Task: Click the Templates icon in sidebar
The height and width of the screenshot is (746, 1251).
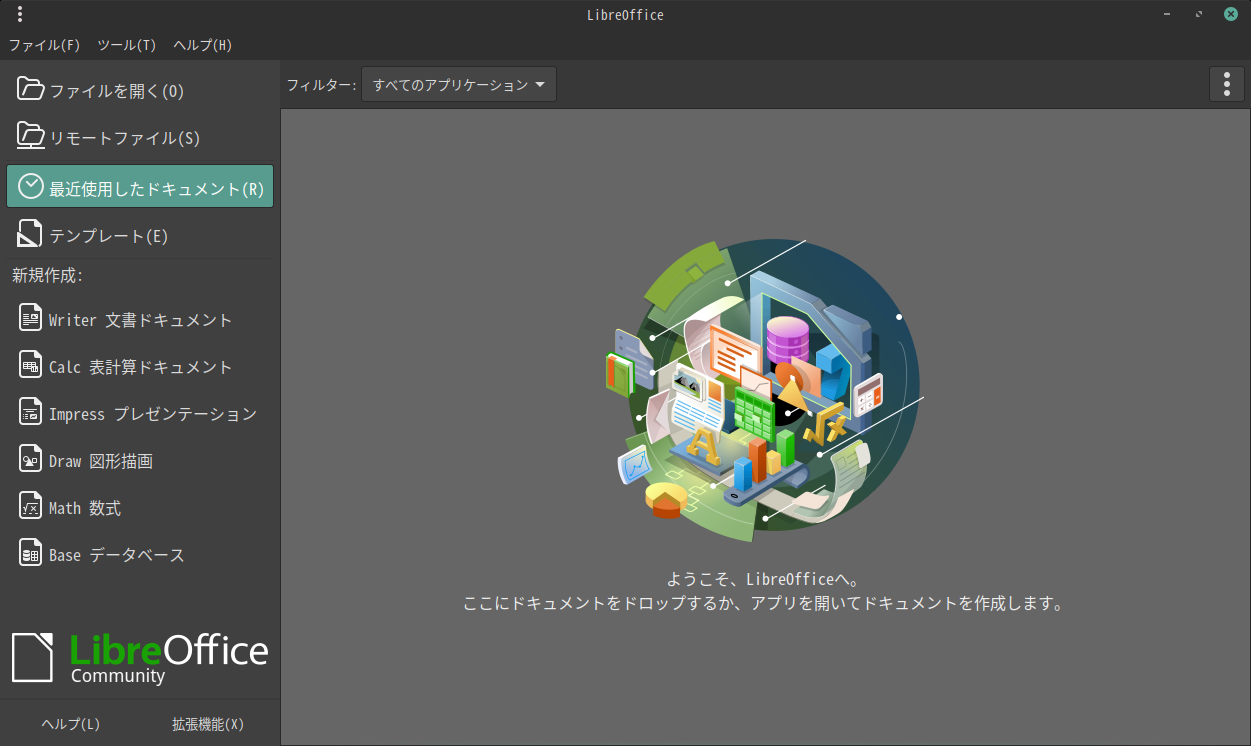Action: tap(31, 234)
